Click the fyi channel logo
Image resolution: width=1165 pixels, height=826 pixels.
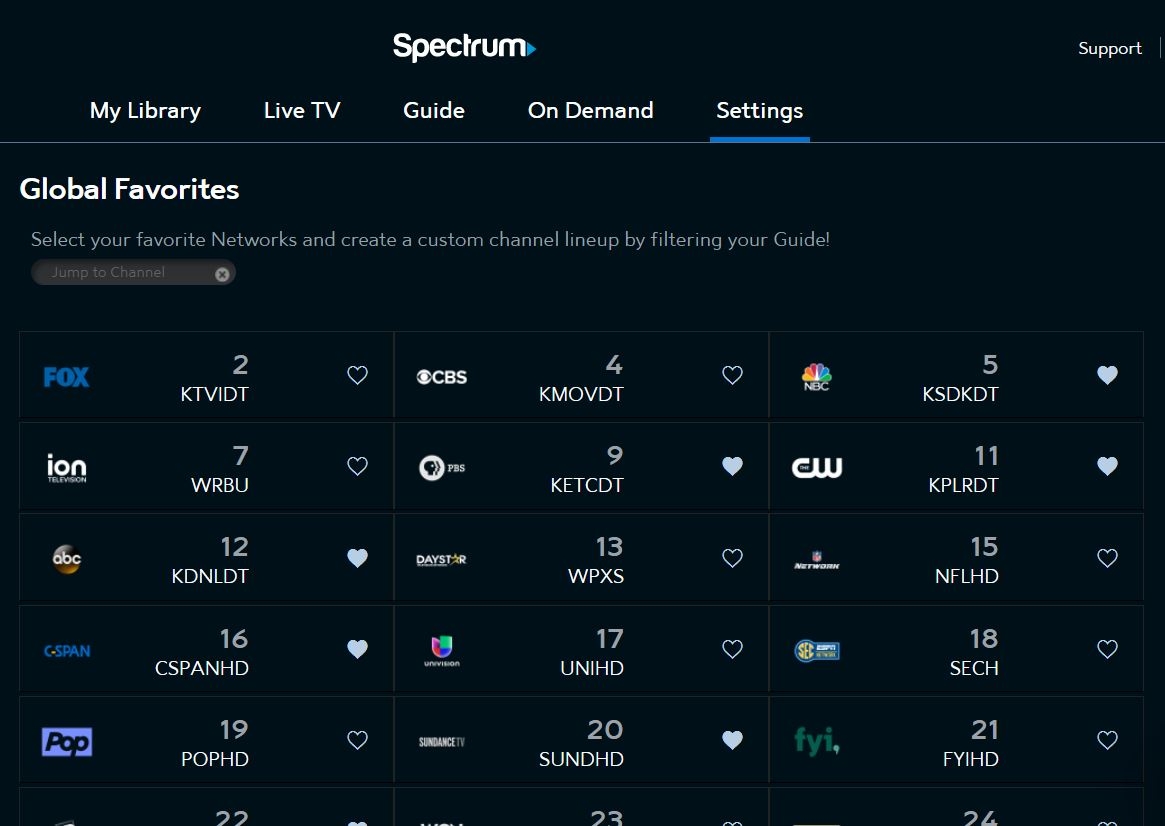(x=818, y=741)
